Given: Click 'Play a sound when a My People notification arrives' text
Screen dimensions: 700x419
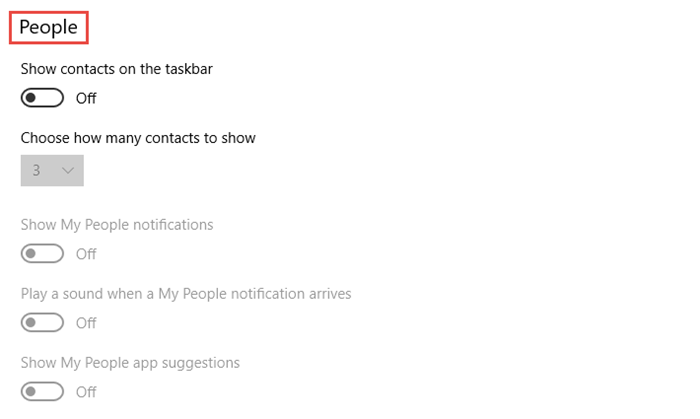Looking at the screenshot, I should [x=186, y=294].
